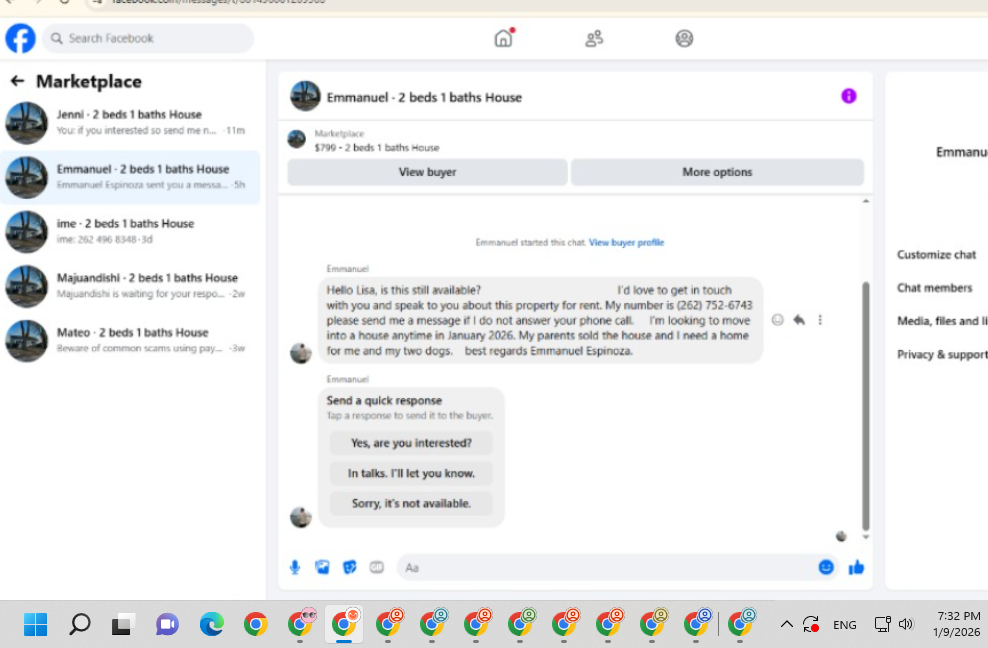Open the purple conversation info icon
The width and height of the screenshot is (988, 648).
coord(849,96)
